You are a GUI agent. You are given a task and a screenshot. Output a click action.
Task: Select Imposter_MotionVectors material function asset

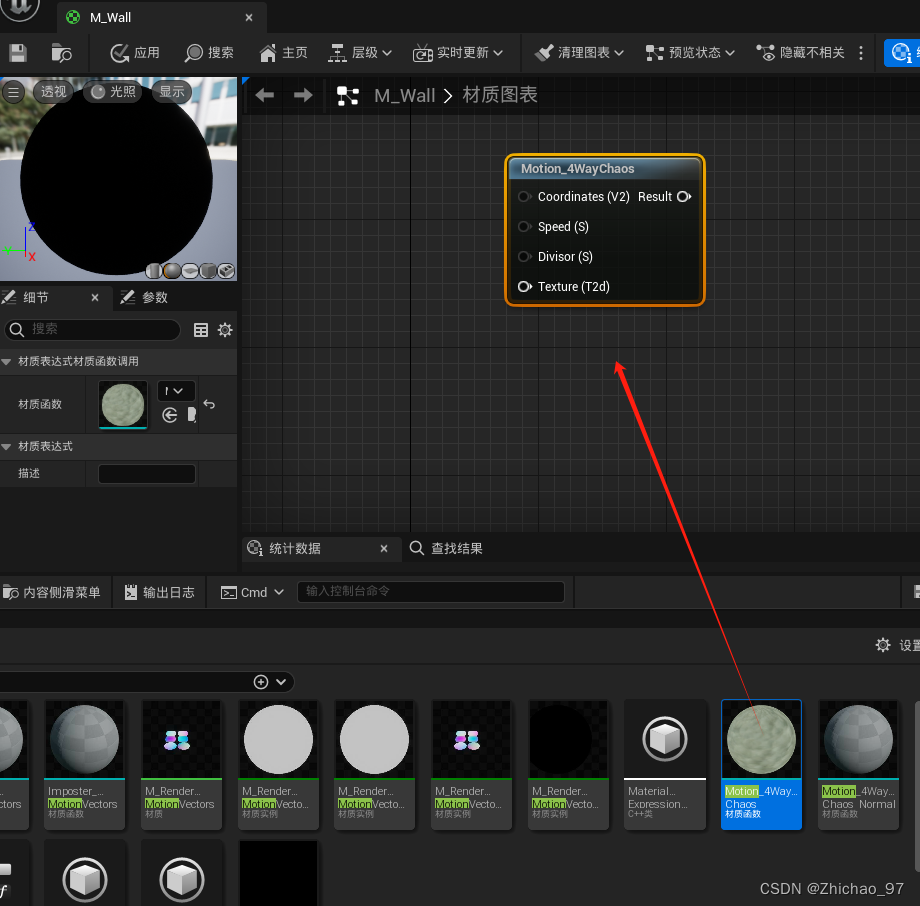point(84,764)
